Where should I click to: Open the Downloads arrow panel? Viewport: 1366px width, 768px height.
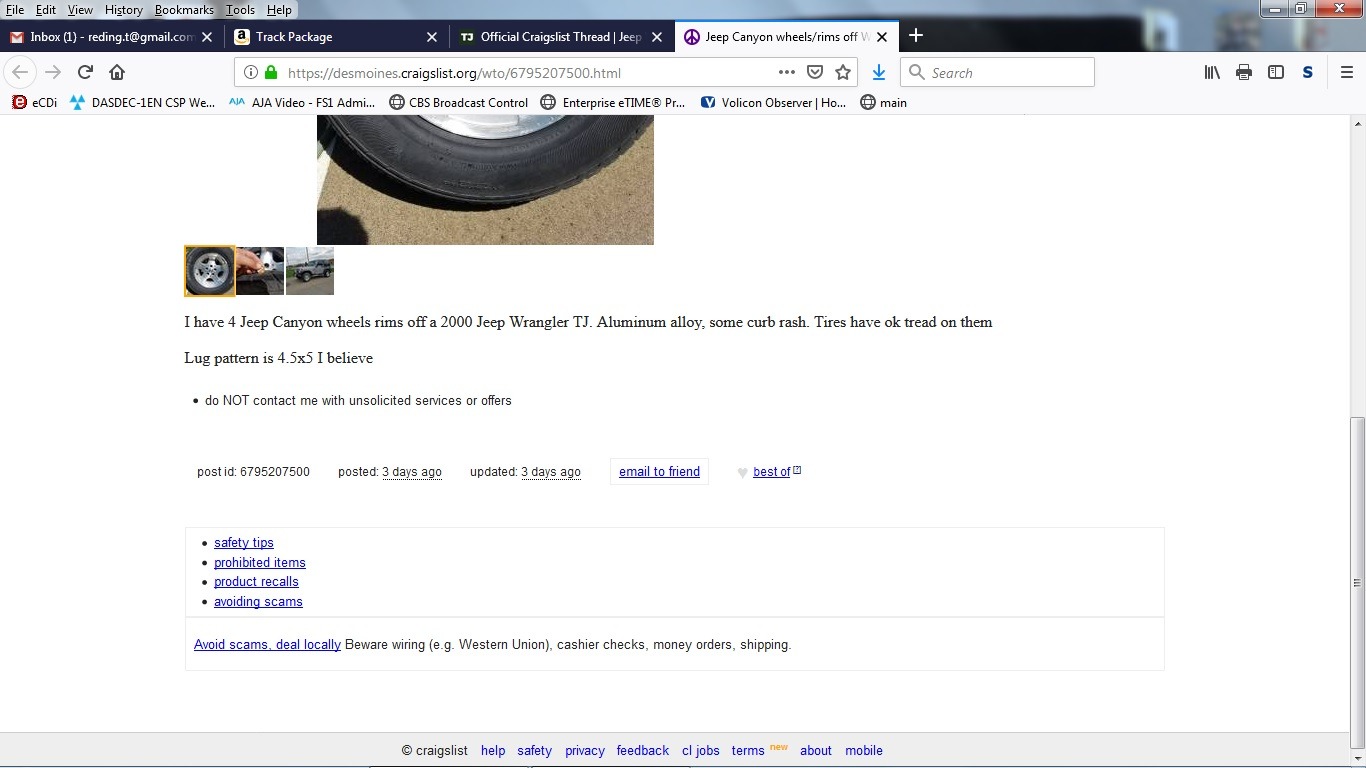point(878,72)
